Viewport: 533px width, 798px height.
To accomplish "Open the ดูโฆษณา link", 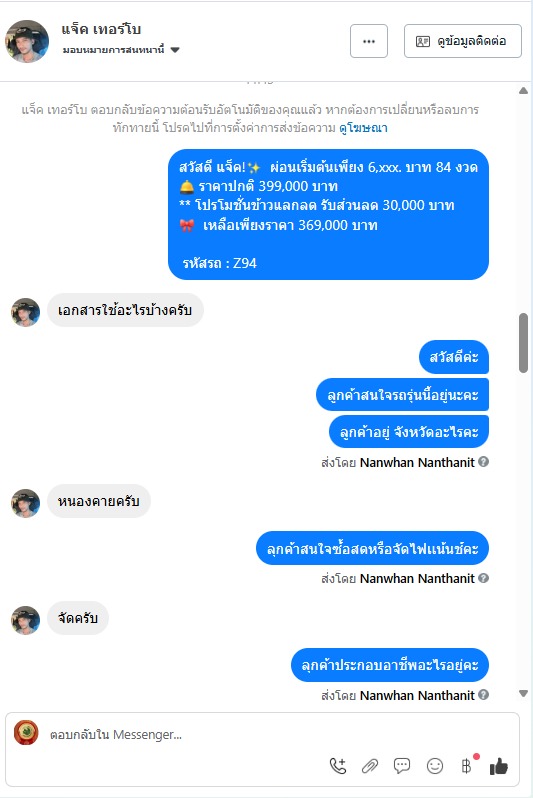I will pos(363,128).
